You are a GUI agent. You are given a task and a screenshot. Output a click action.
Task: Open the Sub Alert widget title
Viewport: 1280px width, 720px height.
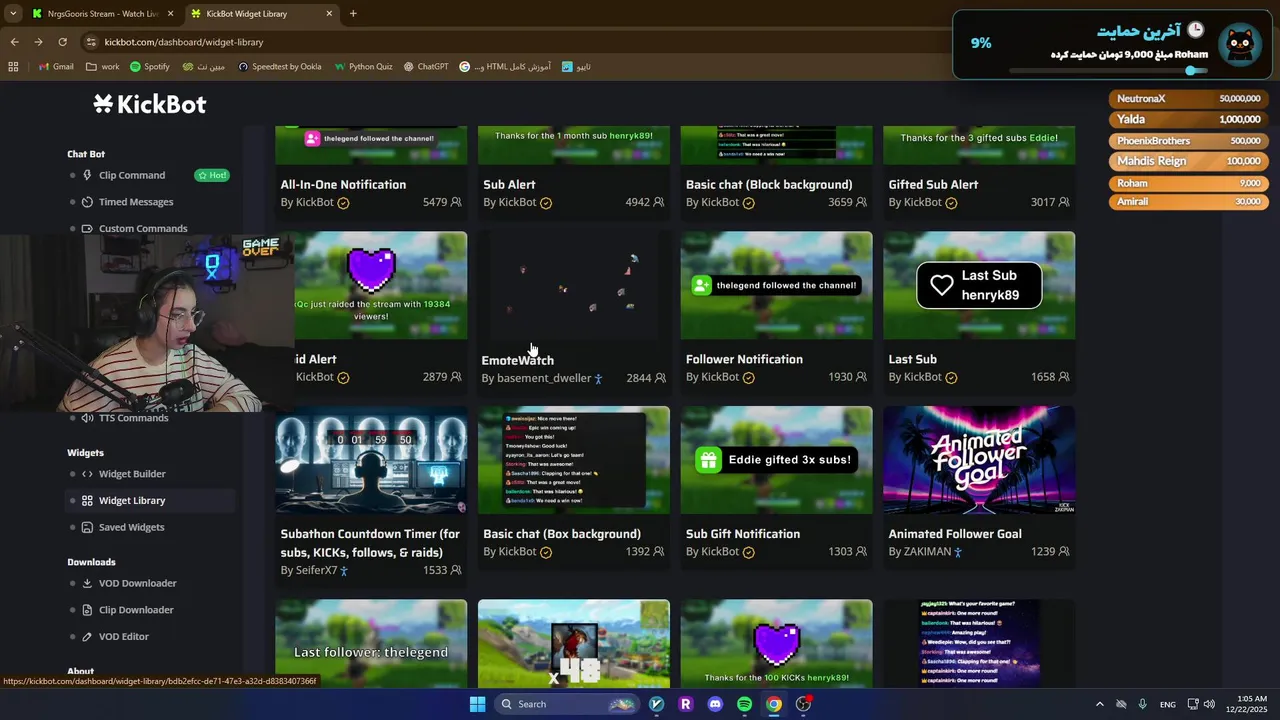coord(509,184)
